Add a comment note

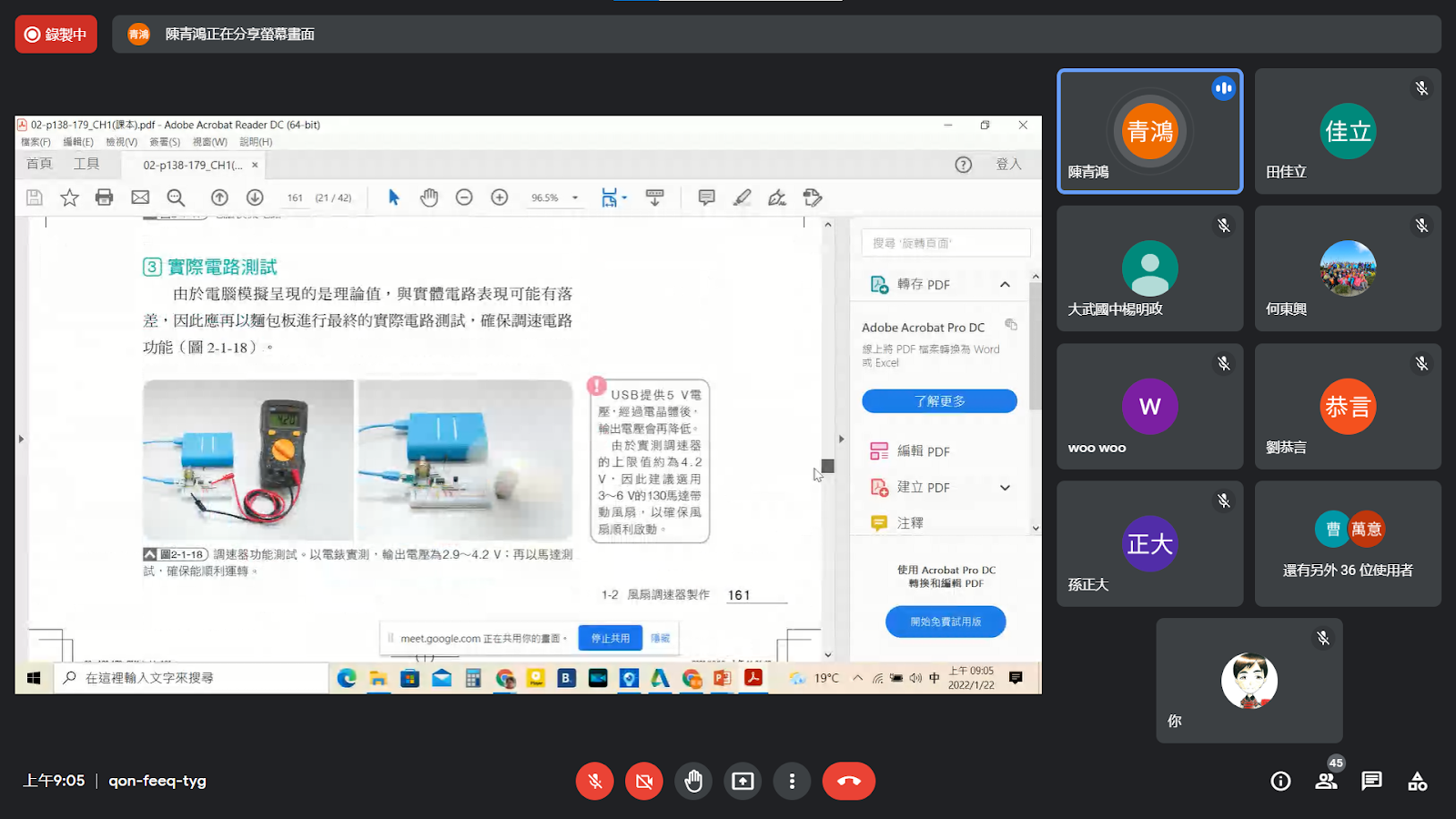(x=706, y=197)
